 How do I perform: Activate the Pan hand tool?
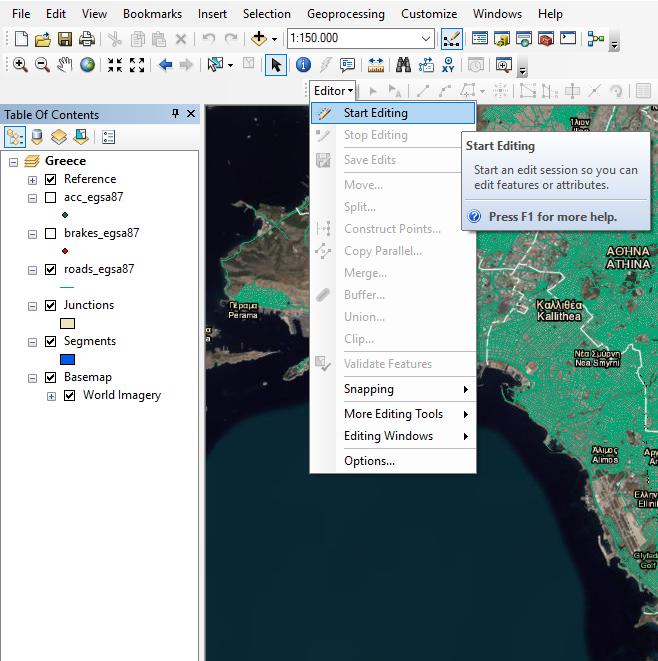[x=64, y=64]
